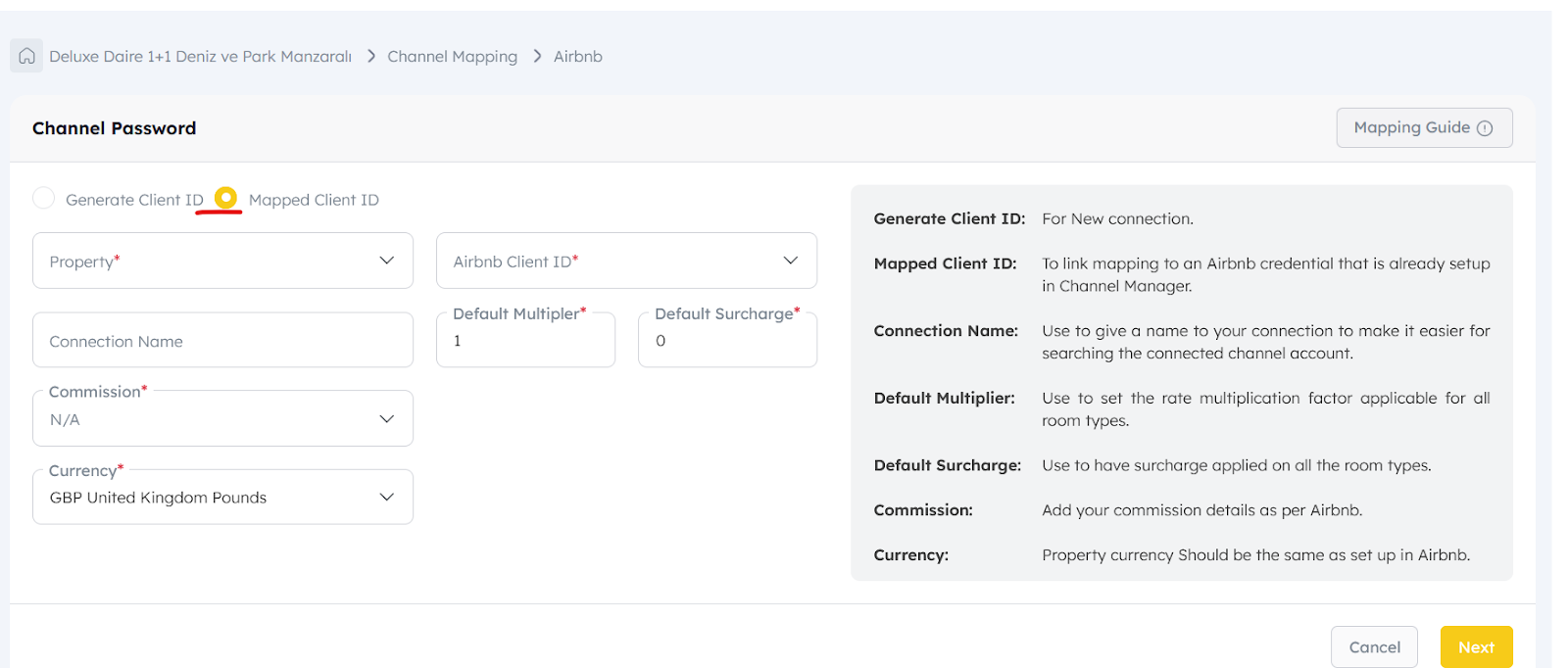The height and width of the screenshot is (668, 1568).
Task: Click first breadcrumb separator chevron after Deluxe Daire
Action: coord(371,56)
